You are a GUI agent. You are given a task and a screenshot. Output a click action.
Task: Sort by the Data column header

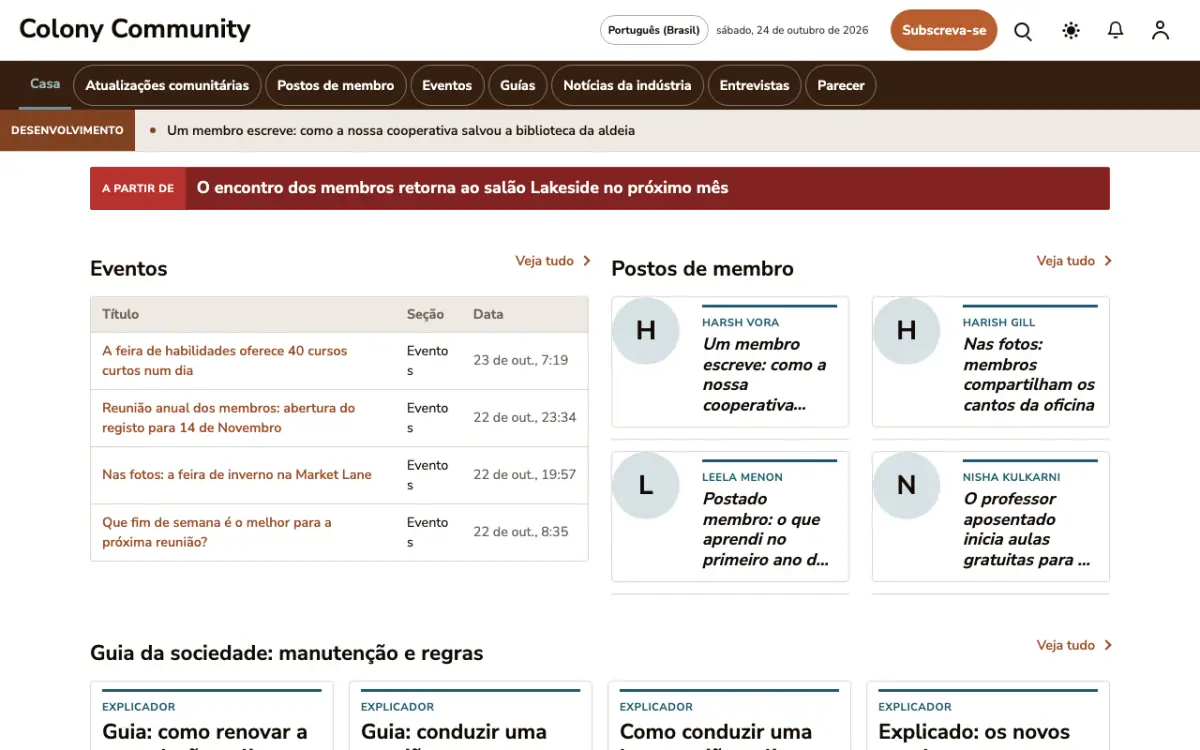488,314
